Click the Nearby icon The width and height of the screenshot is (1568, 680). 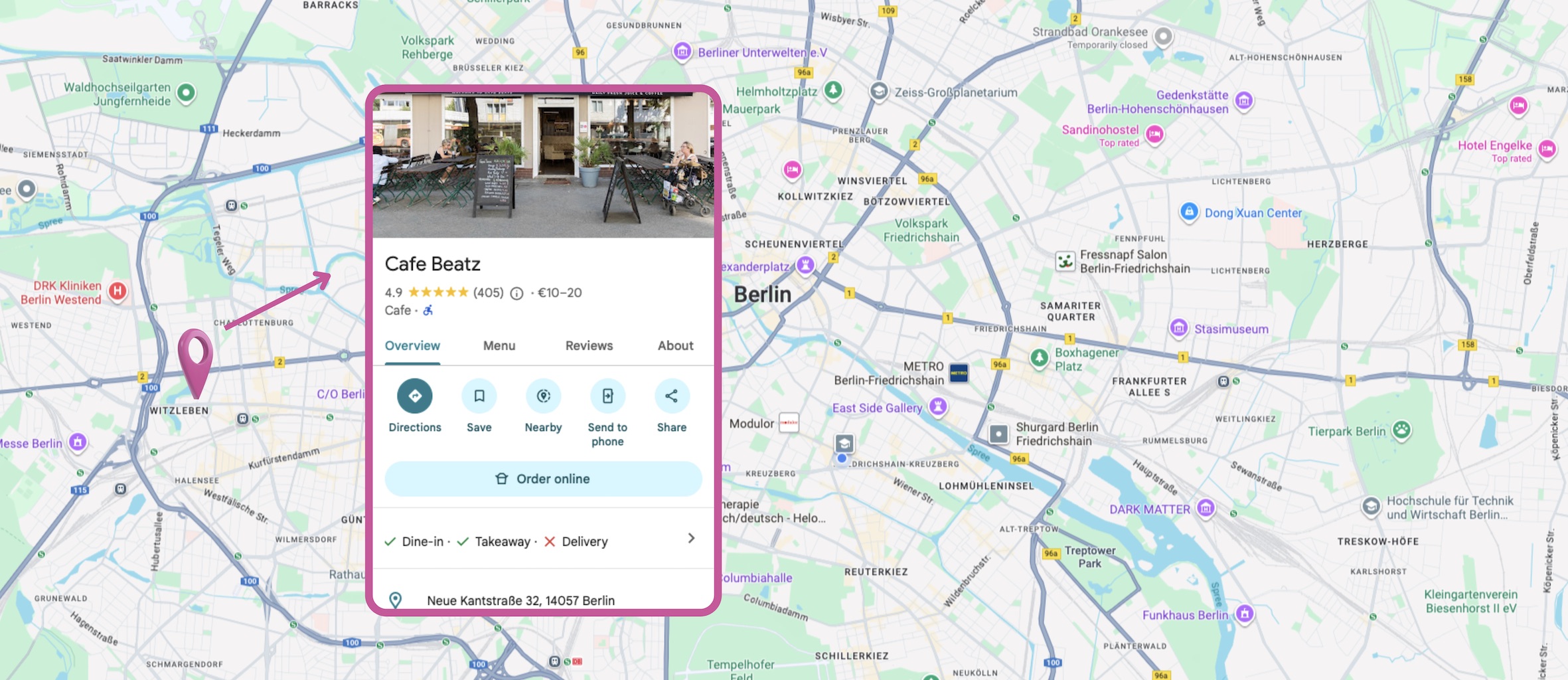543,396
